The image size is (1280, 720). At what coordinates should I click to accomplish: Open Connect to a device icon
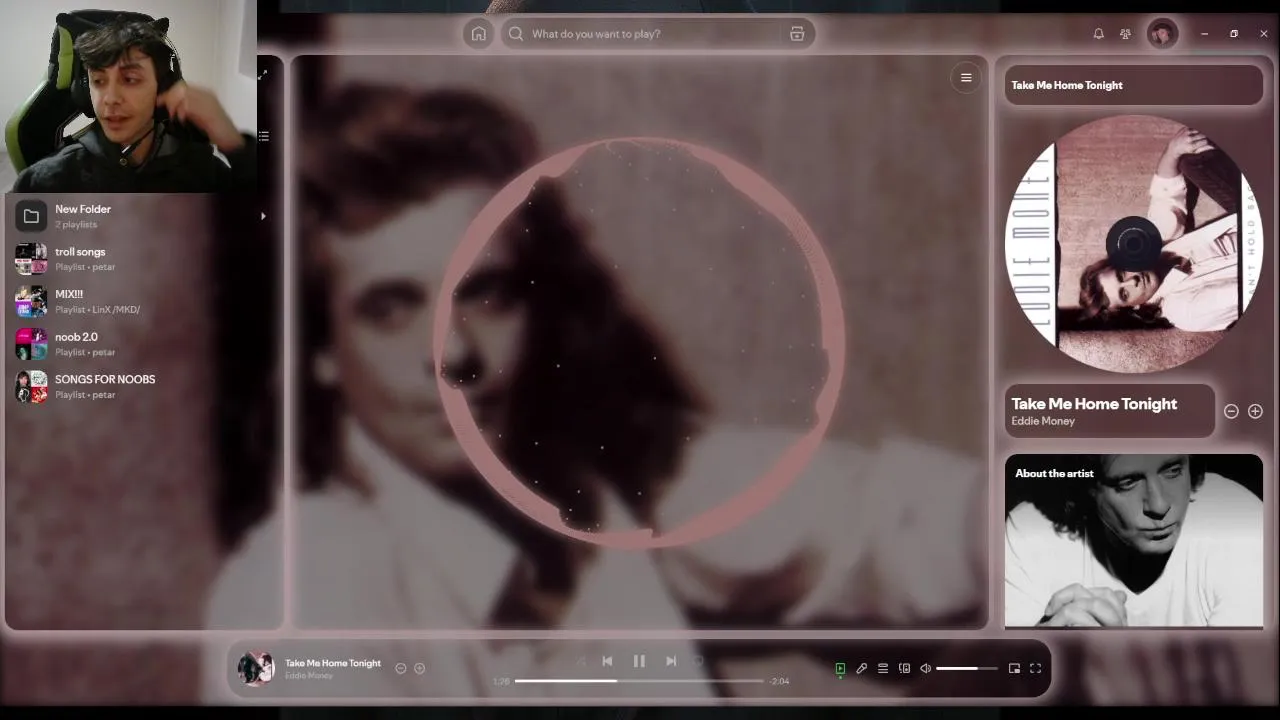click(x=904, y=668)
